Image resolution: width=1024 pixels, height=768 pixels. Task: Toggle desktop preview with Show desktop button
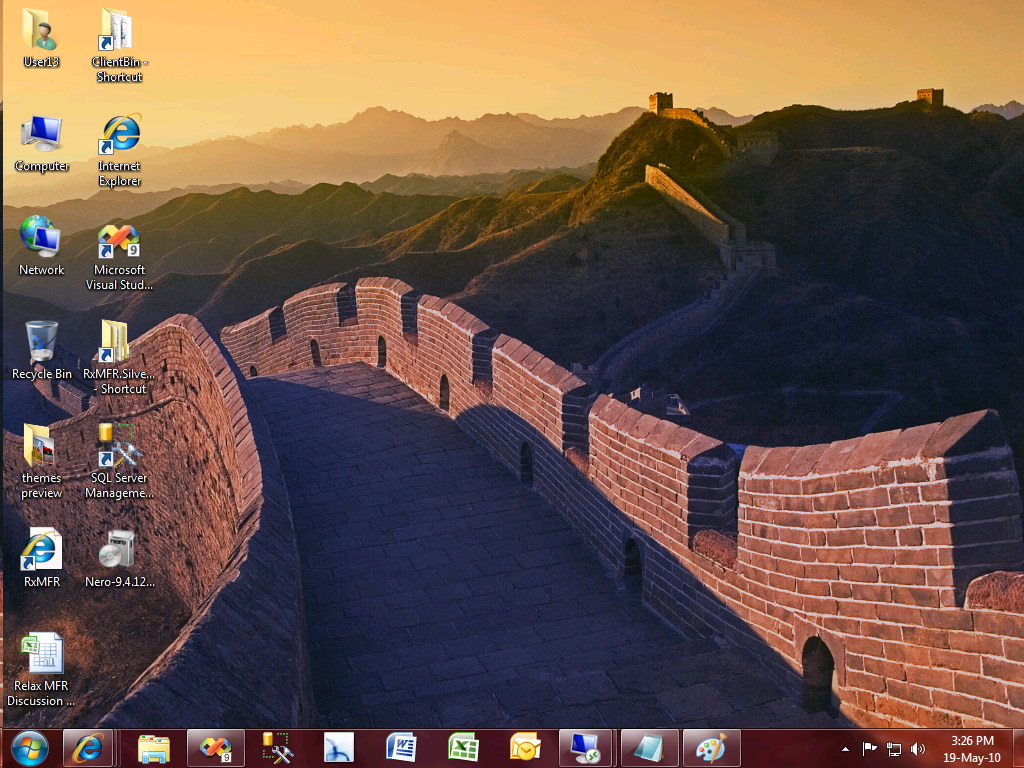[x=1020, y=748]
